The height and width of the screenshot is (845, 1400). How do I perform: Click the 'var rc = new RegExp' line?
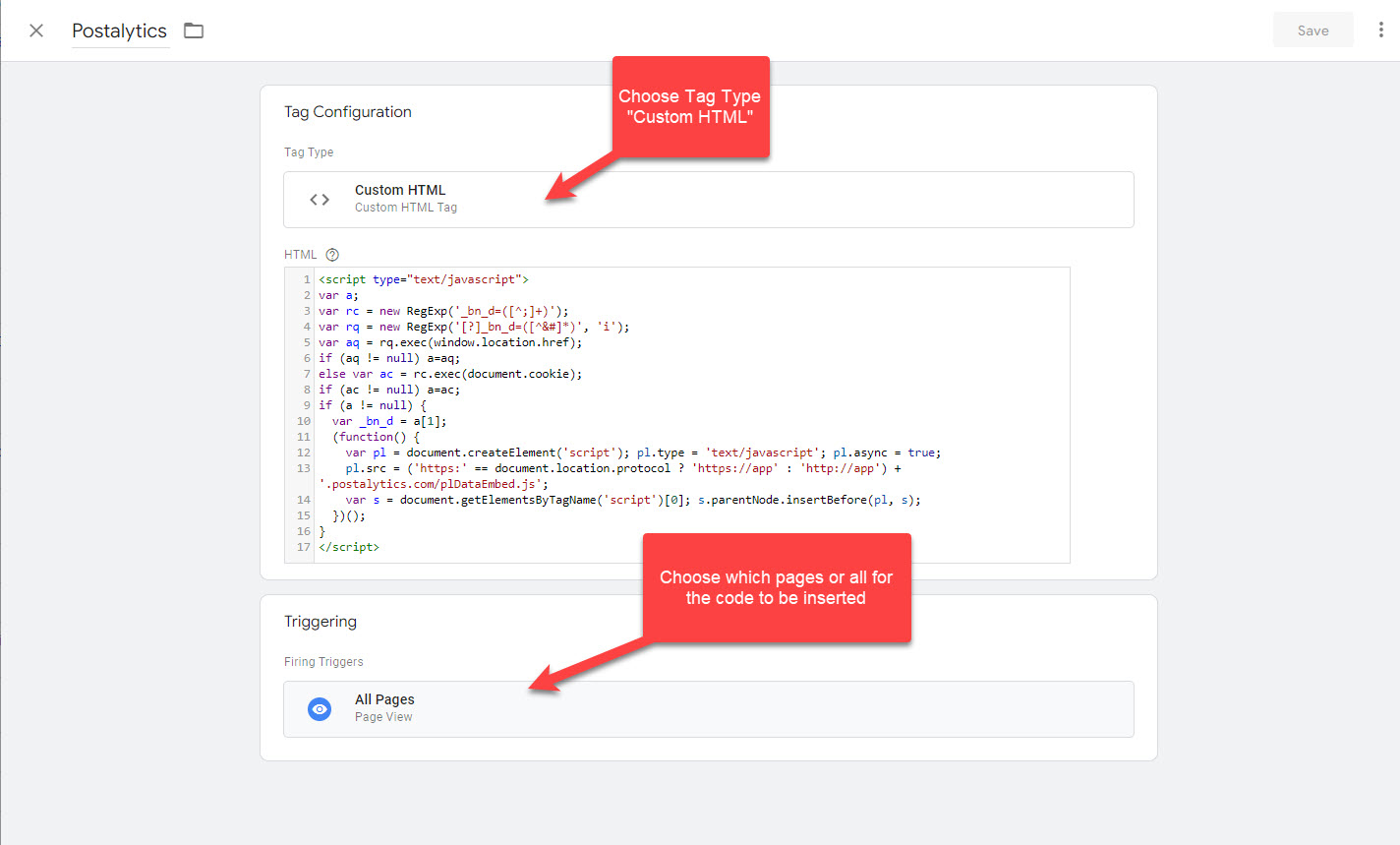pos(443,311)
